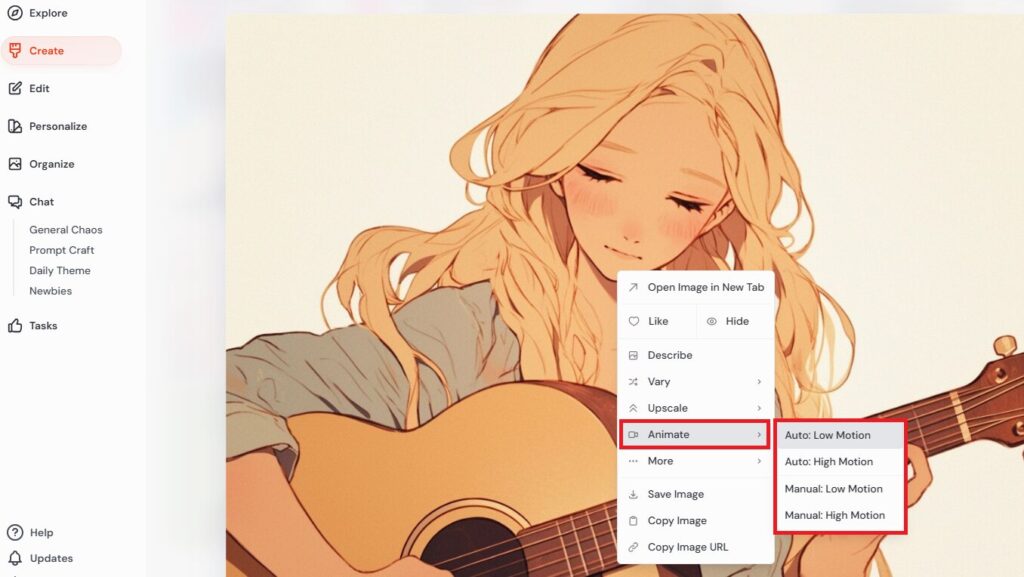Click the download icon beside Save Image
Image resolution: width=1024 pixels, height=577 pixels.
[633, 494]
